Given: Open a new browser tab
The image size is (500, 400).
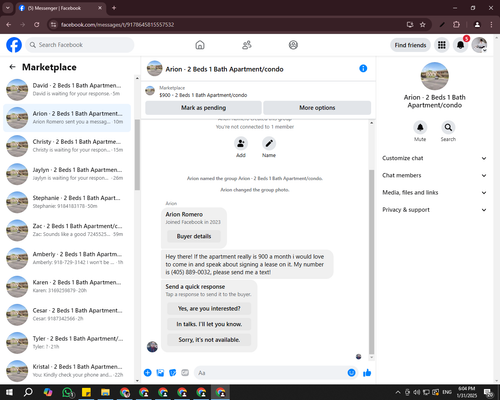Looking at the screenshot, I should (114, 8).
